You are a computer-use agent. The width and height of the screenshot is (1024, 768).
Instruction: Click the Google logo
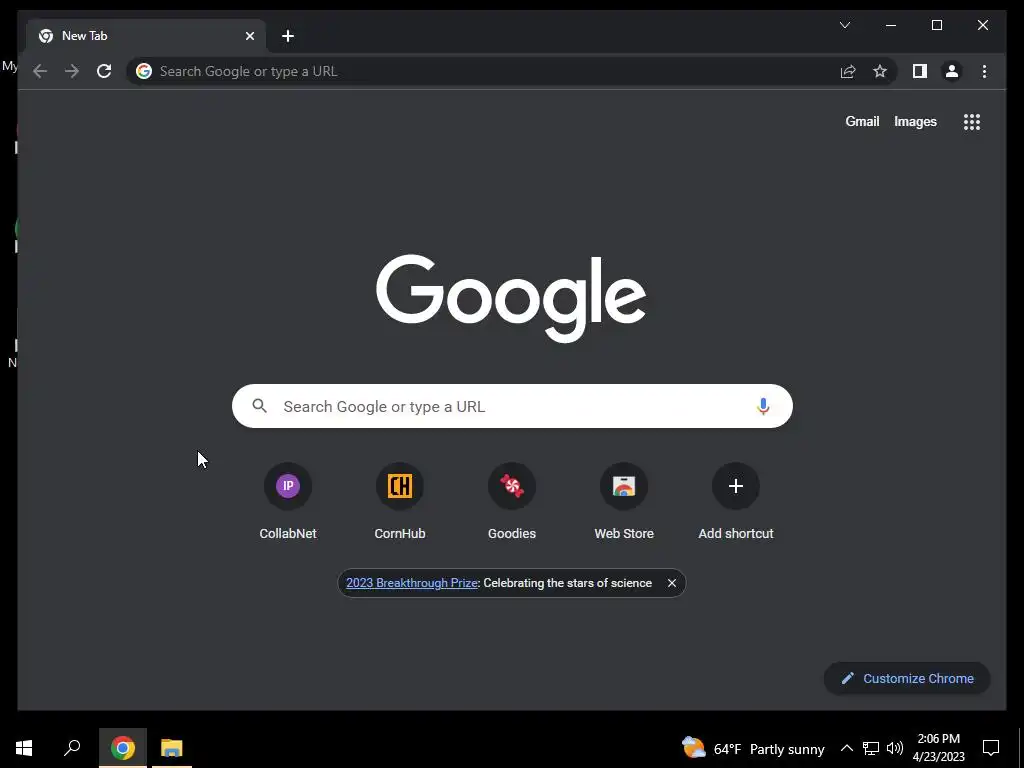(x=511, y=298)
